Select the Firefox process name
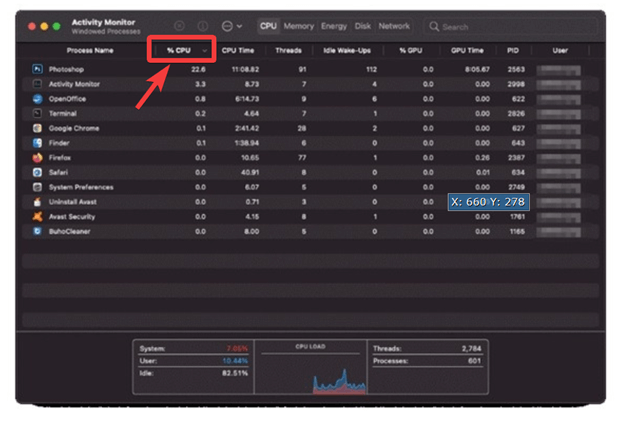The height and width of the screenshot is (424, 624). 60,158
